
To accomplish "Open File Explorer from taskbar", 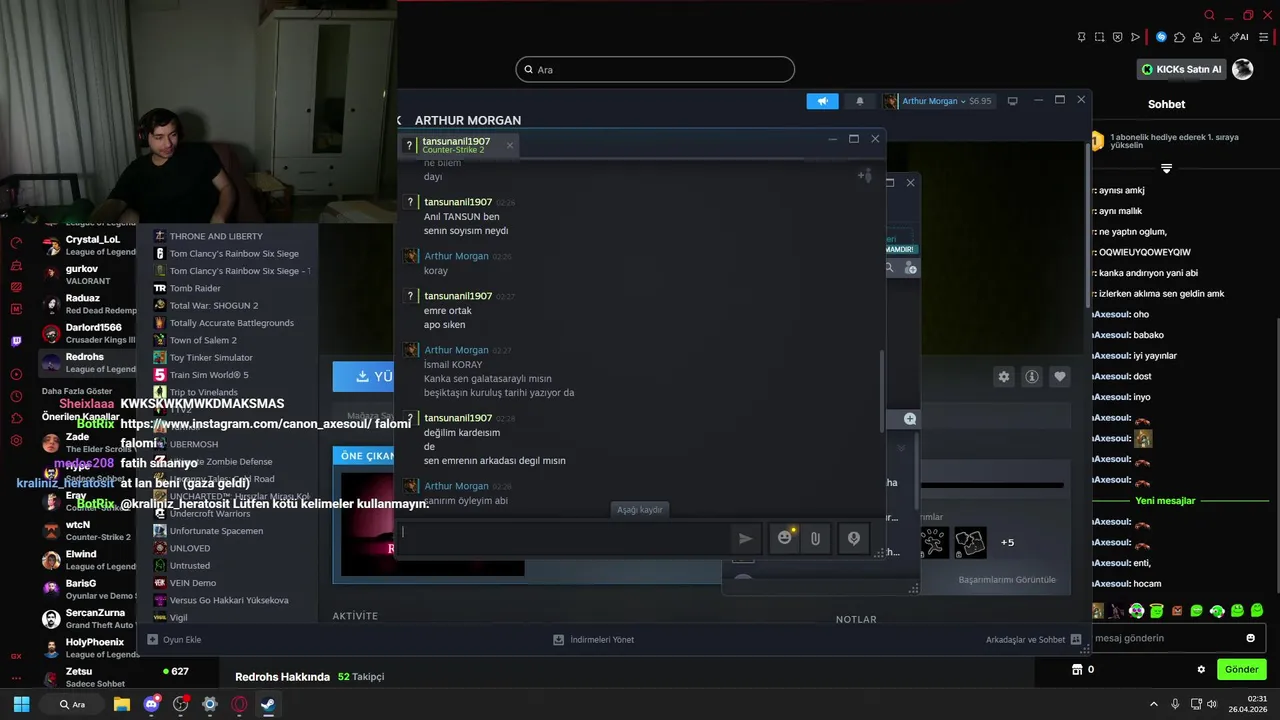I will pyautogui.click(x=122, y=704).
